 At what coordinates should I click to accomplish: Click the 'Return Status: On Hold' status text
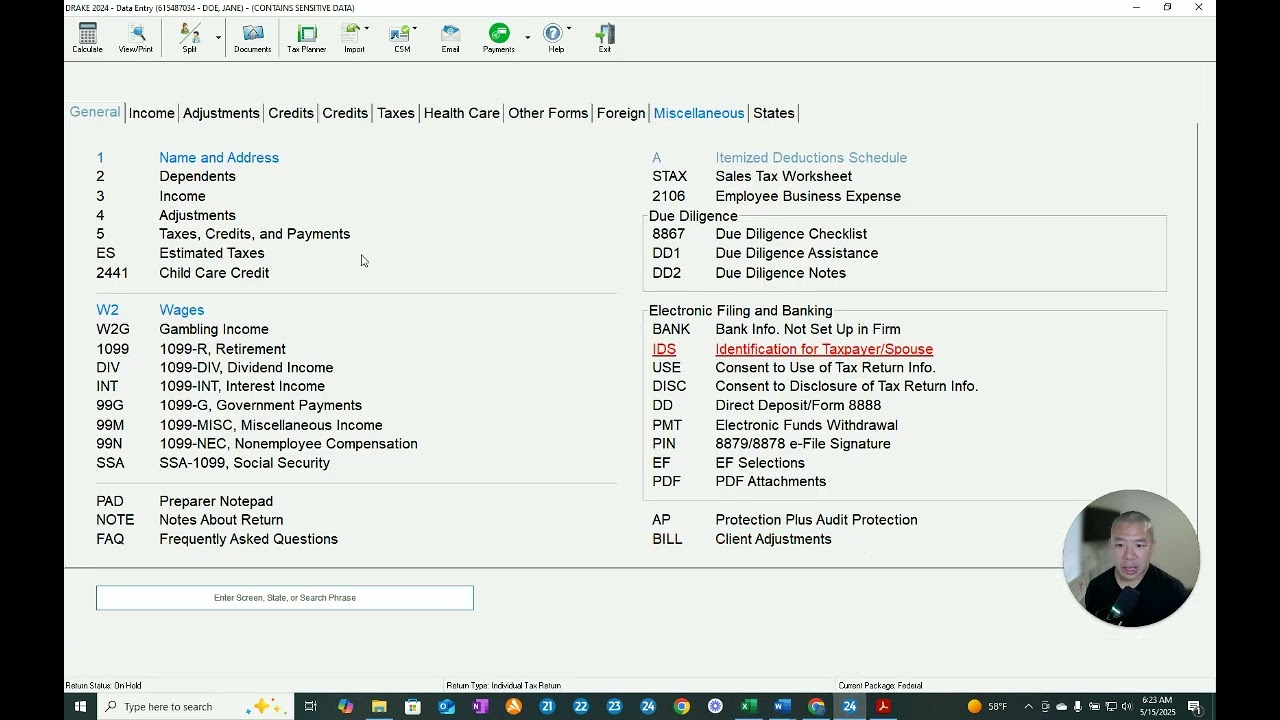tap(103, 686)
